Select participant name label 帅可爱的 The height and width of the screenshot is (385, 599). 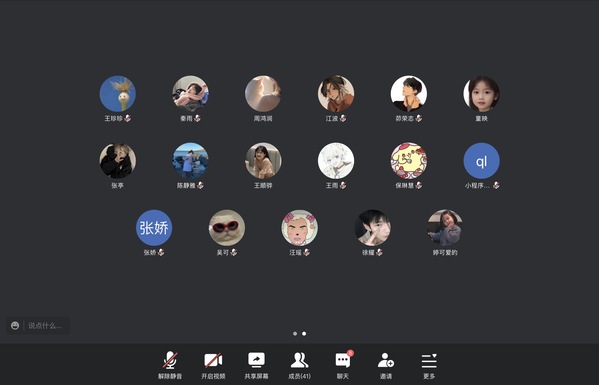point(445,252)
